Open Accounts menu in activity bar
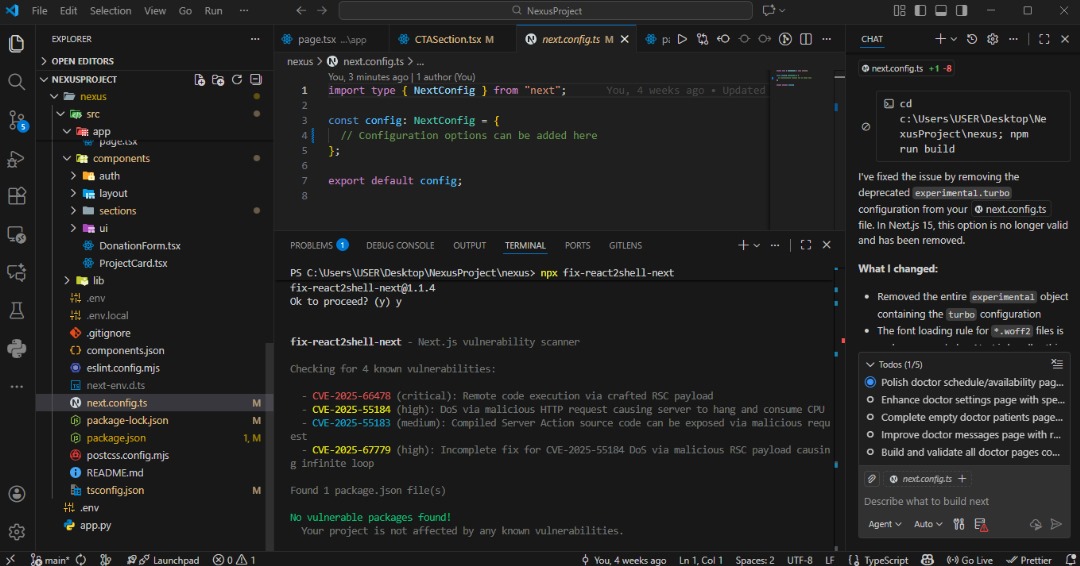 (x=17, y=494)
